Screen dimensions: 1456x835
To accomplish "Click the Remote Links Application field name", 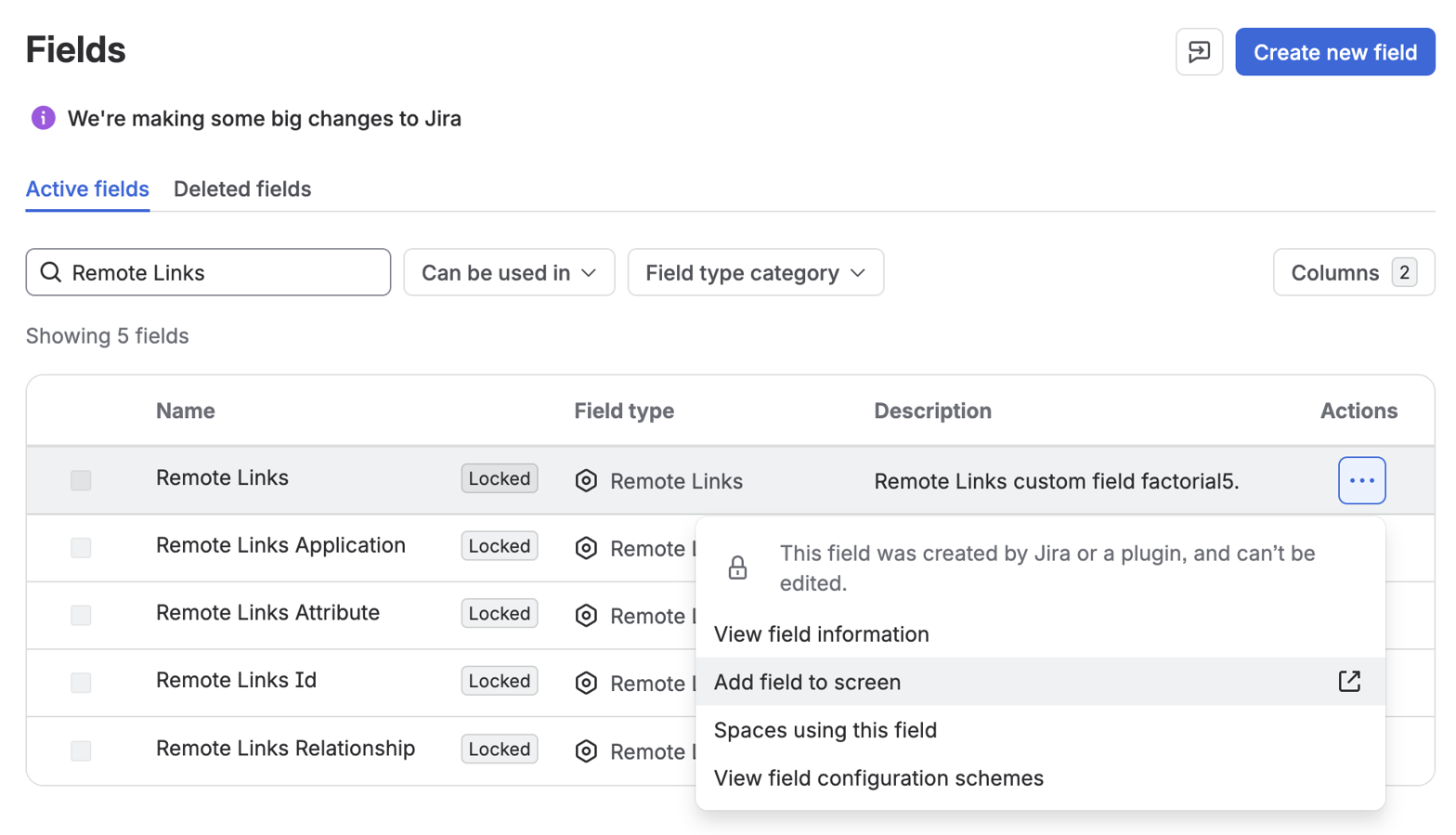I will point(280,545).
